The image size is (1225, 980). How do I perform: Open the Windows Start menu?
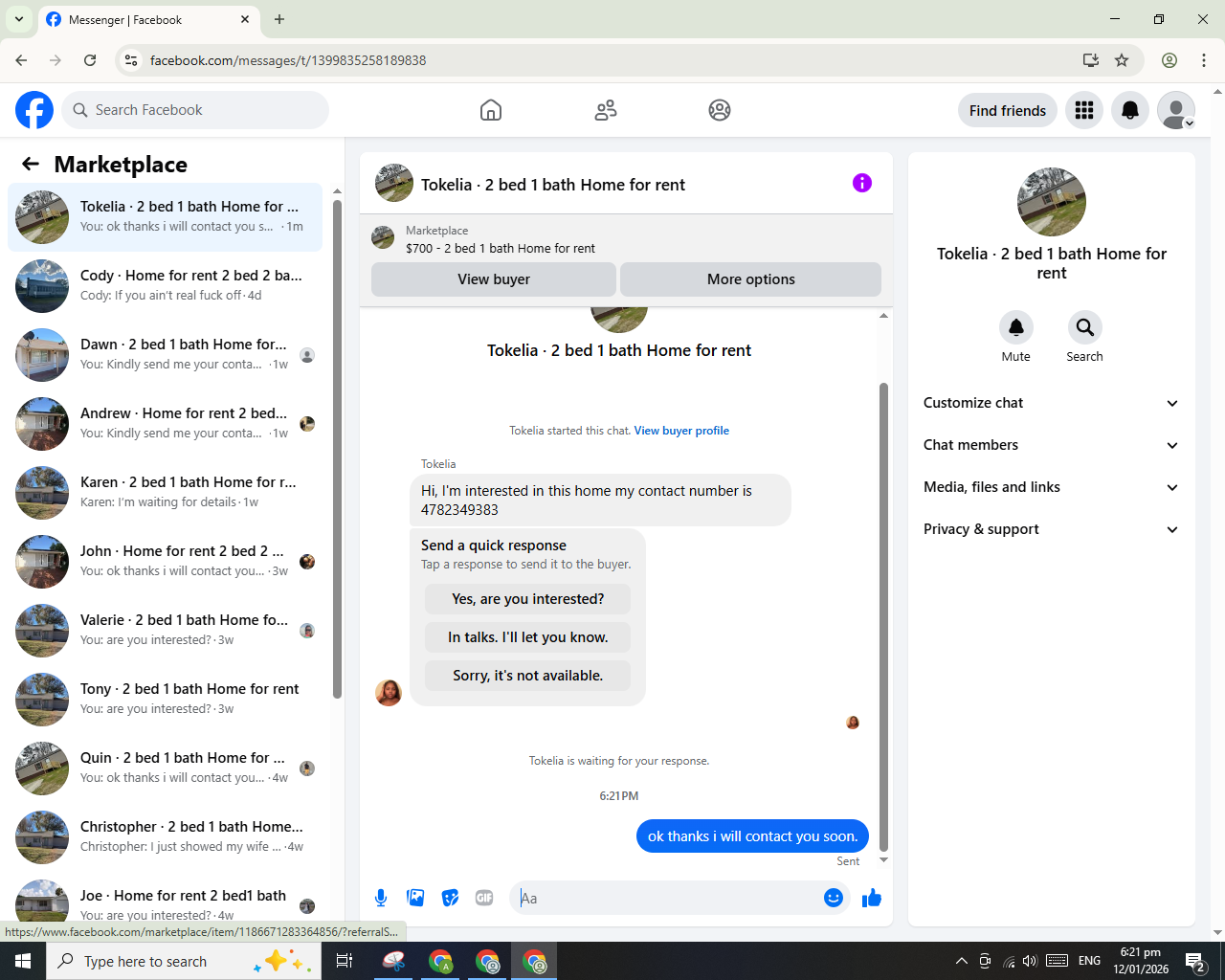click(x=23, y=961)
